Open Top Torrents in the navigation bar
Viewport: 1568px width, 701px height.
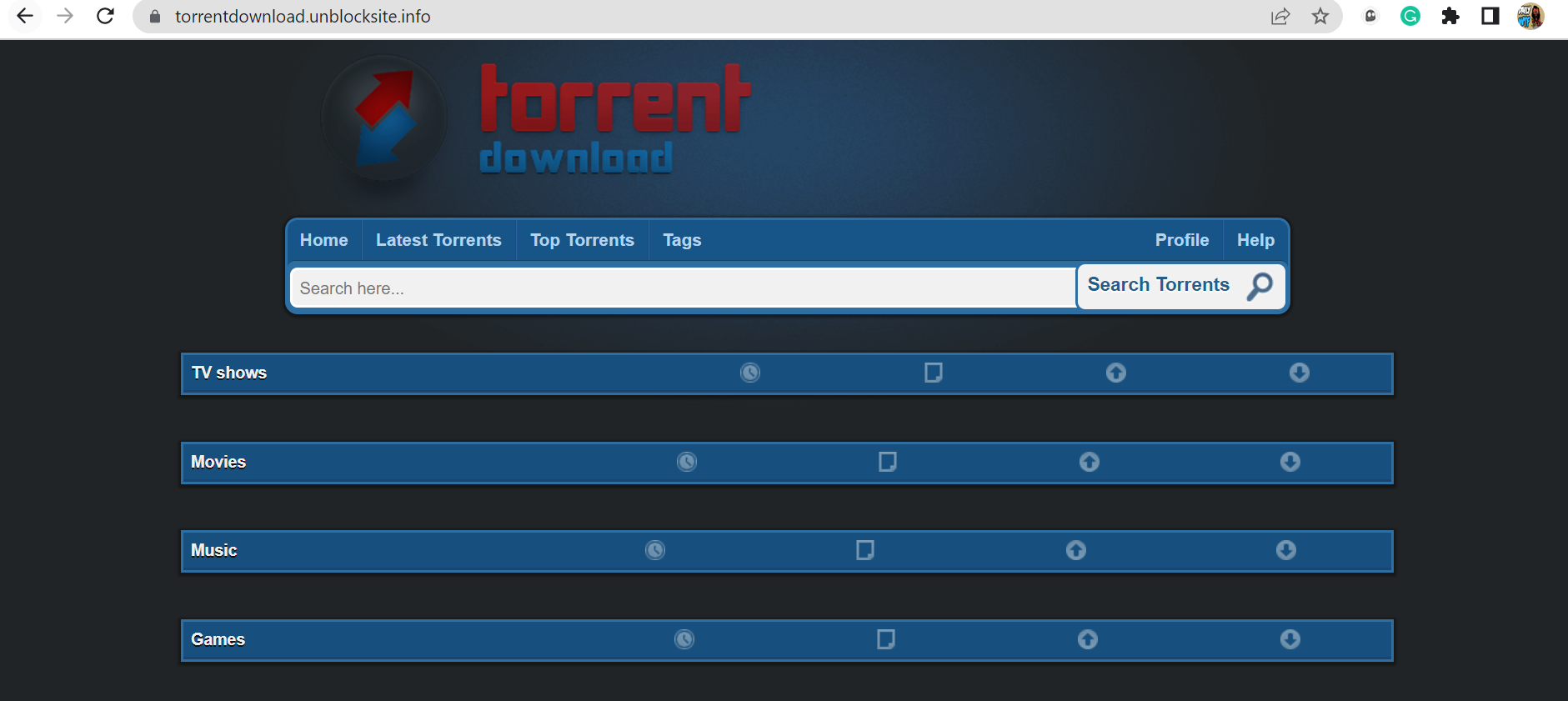coord(583,240)
